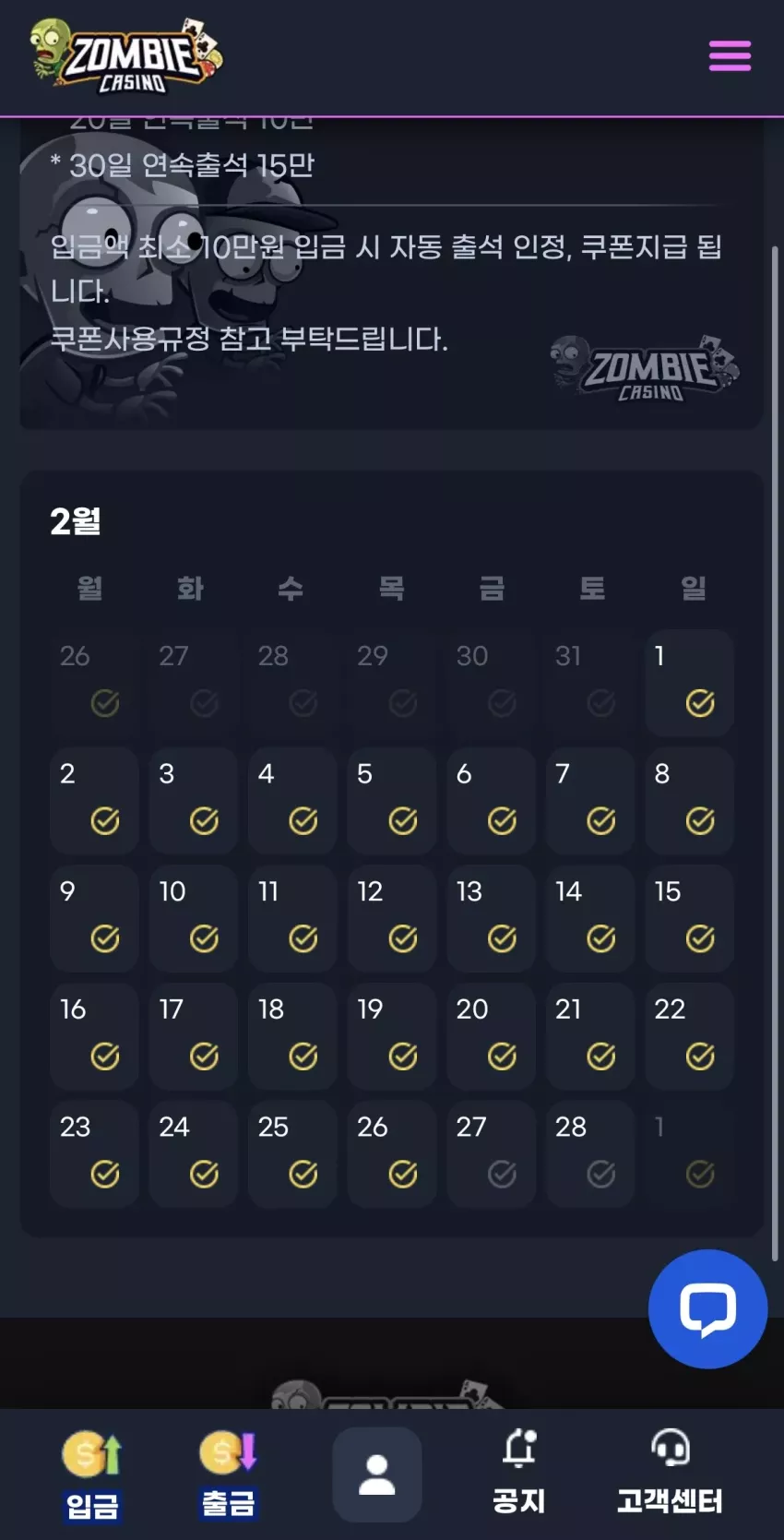Select the dimmed March 1 cell

point(690,1154)
